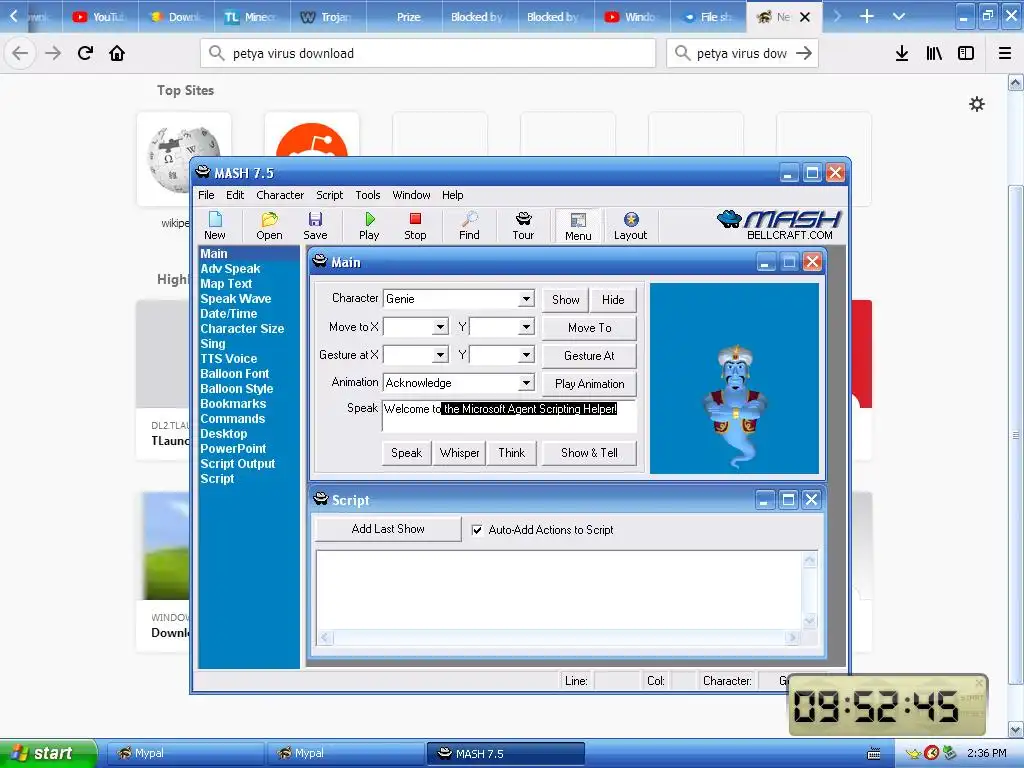The height and width of the screenshot is (768, 1024).
Task: Save the script using the Save icon
Action: (315, 226)
